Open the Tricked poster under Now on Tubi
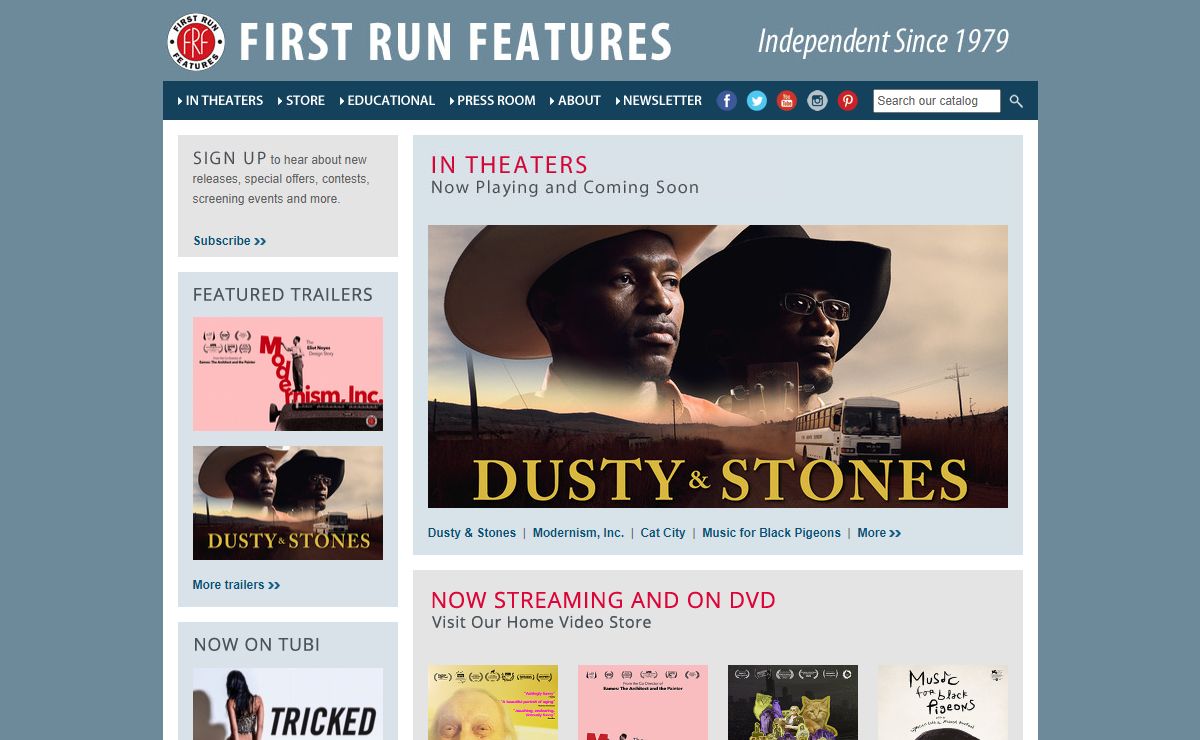1200x740 pixels. pyautogui.click(x=288, y=704)
